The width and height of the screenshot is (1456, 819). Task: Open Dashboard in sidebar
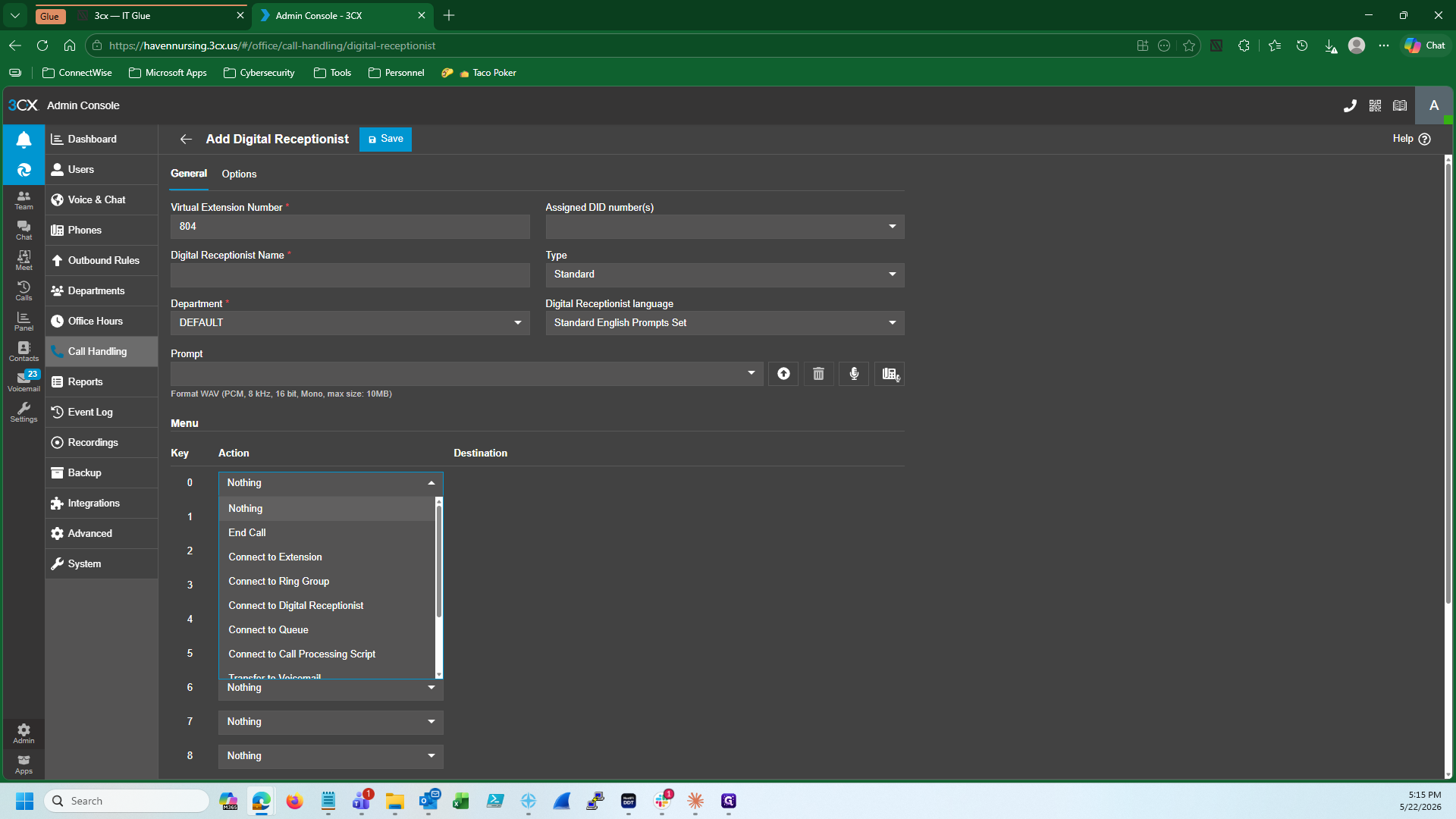click(x=102, y=140)
